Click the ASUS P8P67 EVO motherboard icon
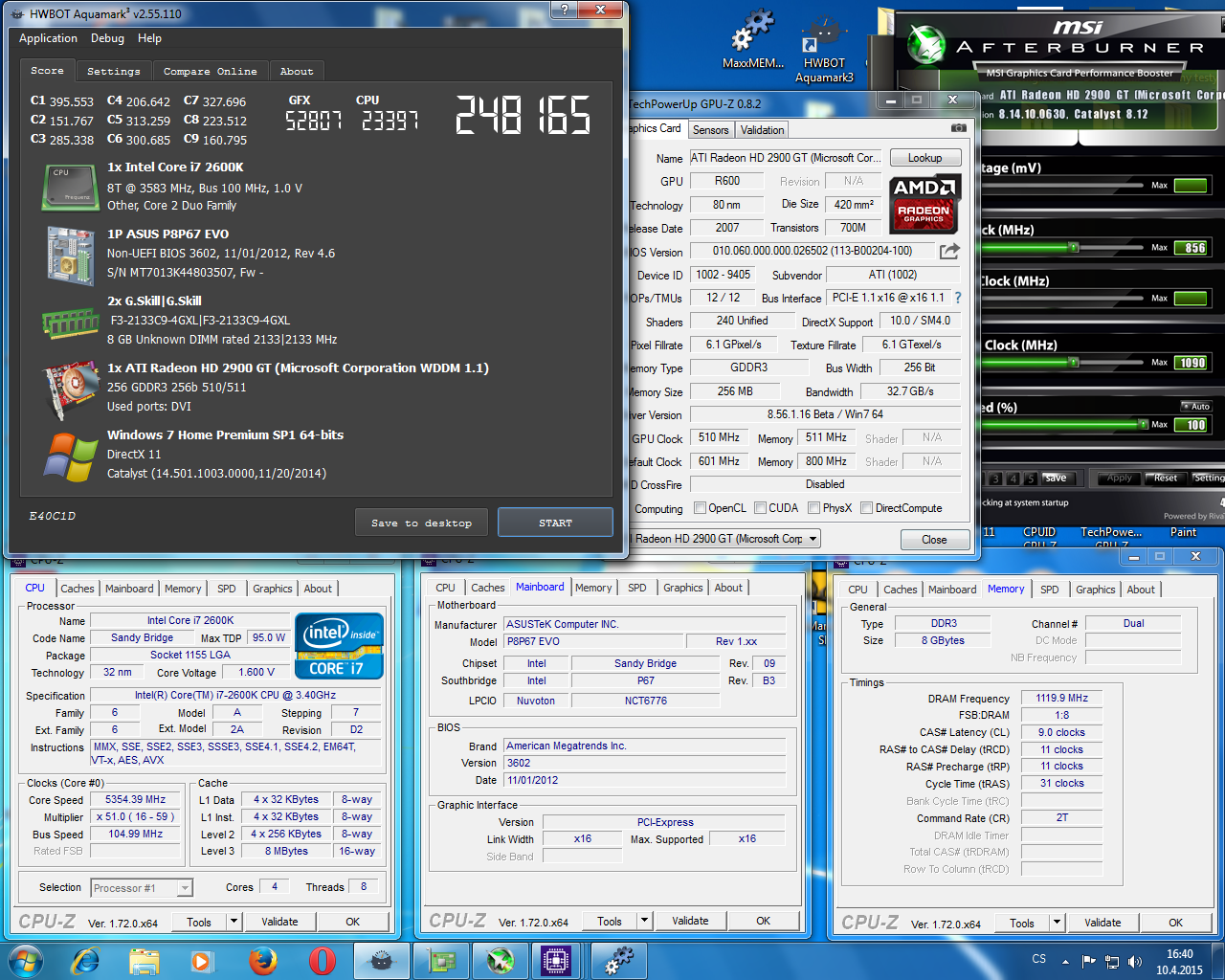 click(x=70, y=256)
